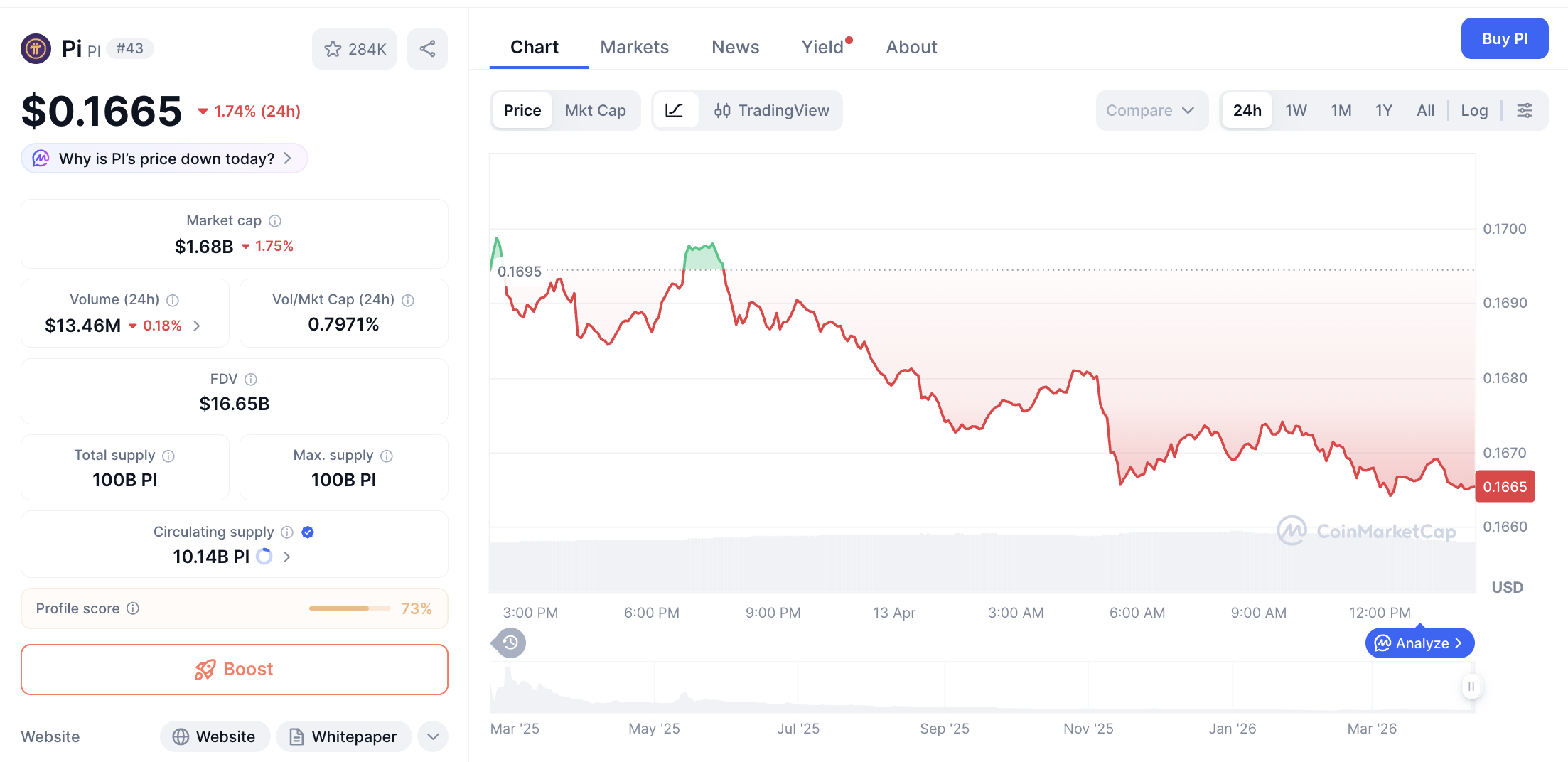Click the Profile score progress bar
The width and height of the screenshot is (1568, 762).
(349, 608)
